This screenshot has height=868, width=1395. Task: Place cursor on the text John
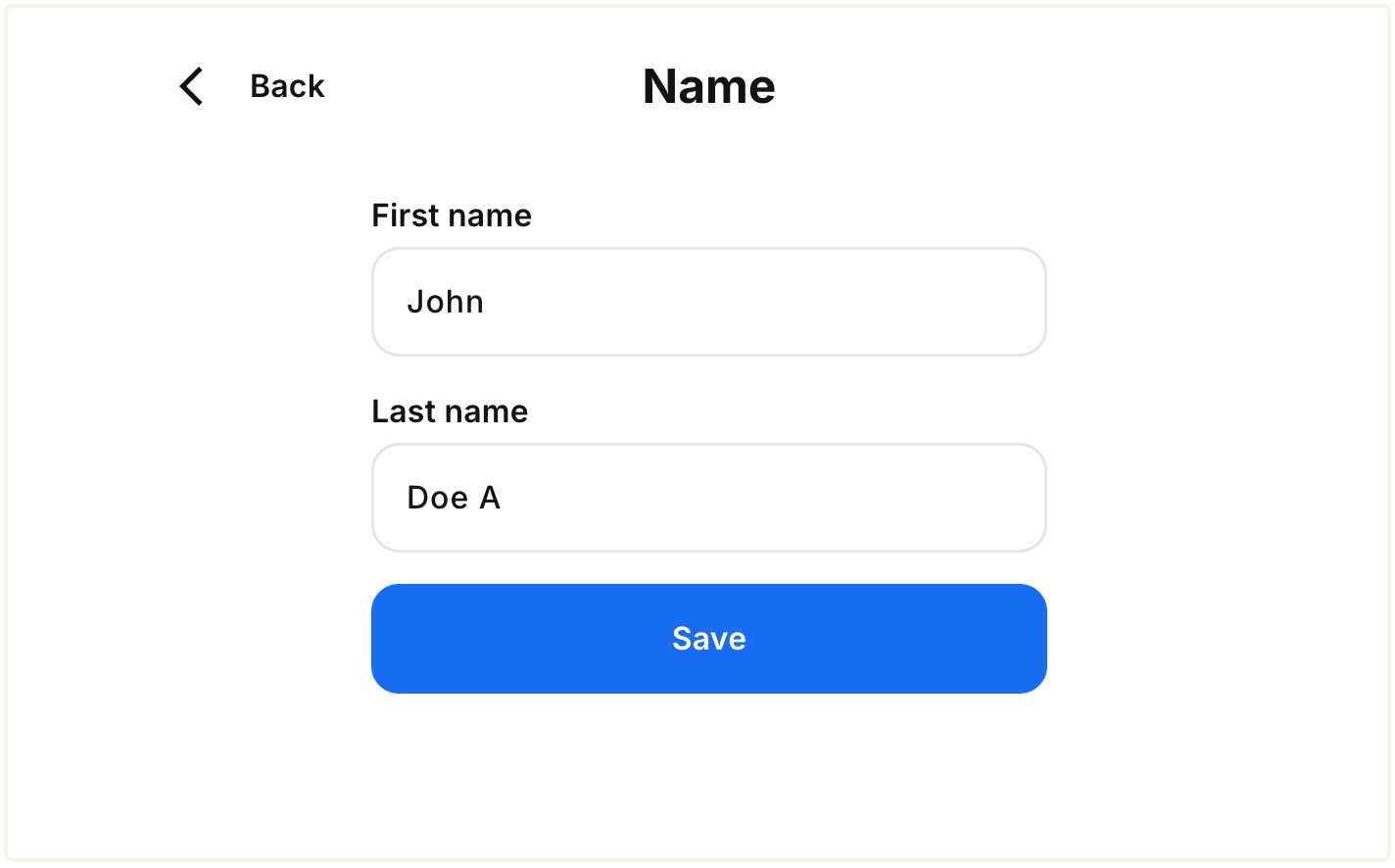(446, 302)
